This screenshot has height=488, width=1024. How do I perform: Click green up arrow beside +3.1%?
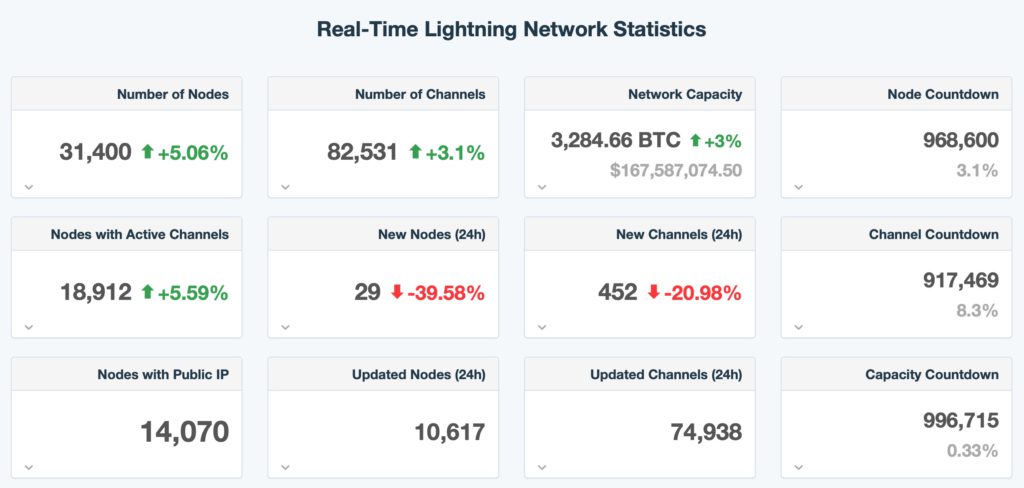click(x=415, y=152)
